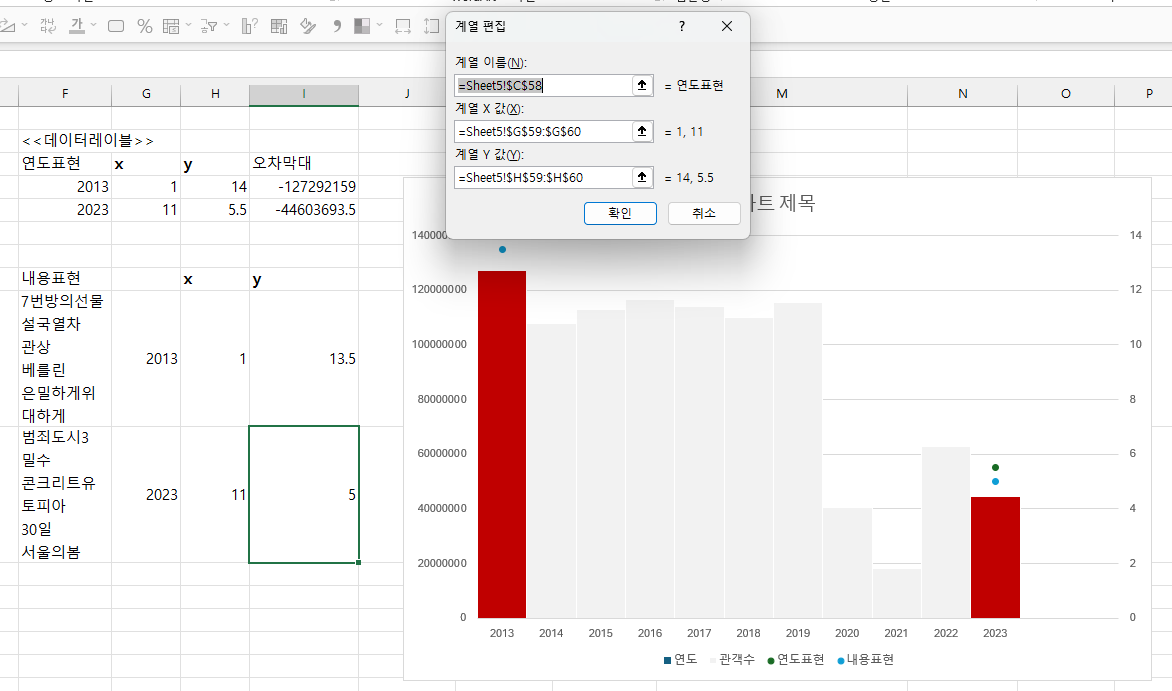Select the red 2023 bar in chart
The image size is (1172, 691).
pos(996,557)
